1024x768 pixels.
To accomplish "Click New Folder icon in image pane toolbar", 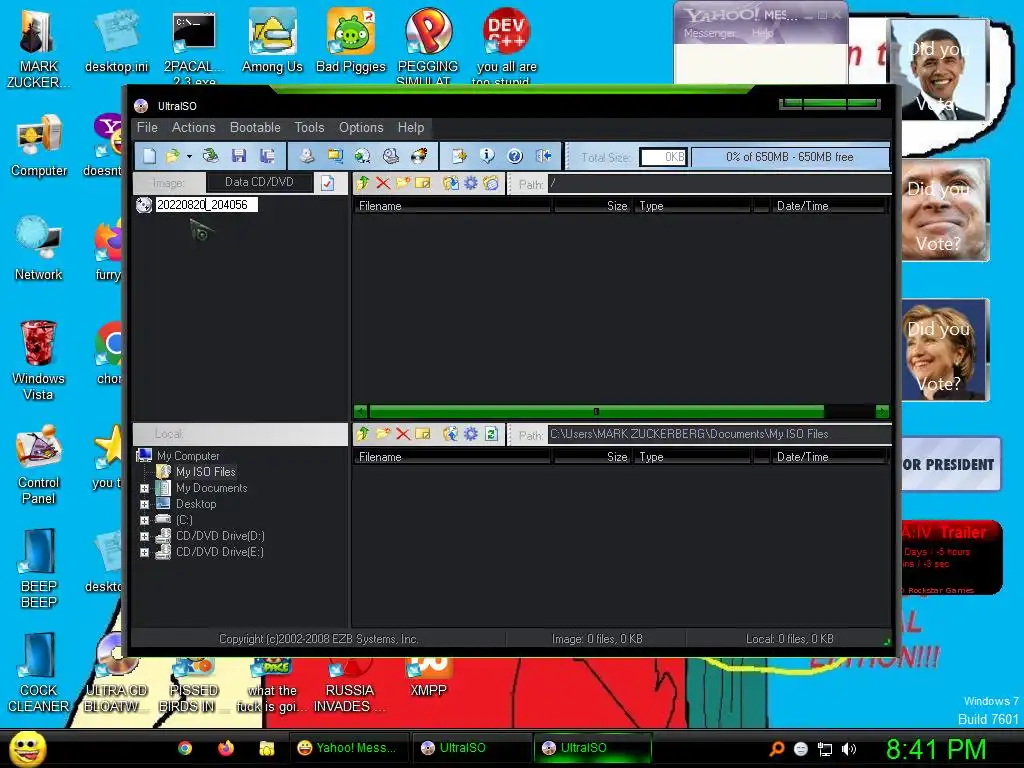I will coord(403,184).
